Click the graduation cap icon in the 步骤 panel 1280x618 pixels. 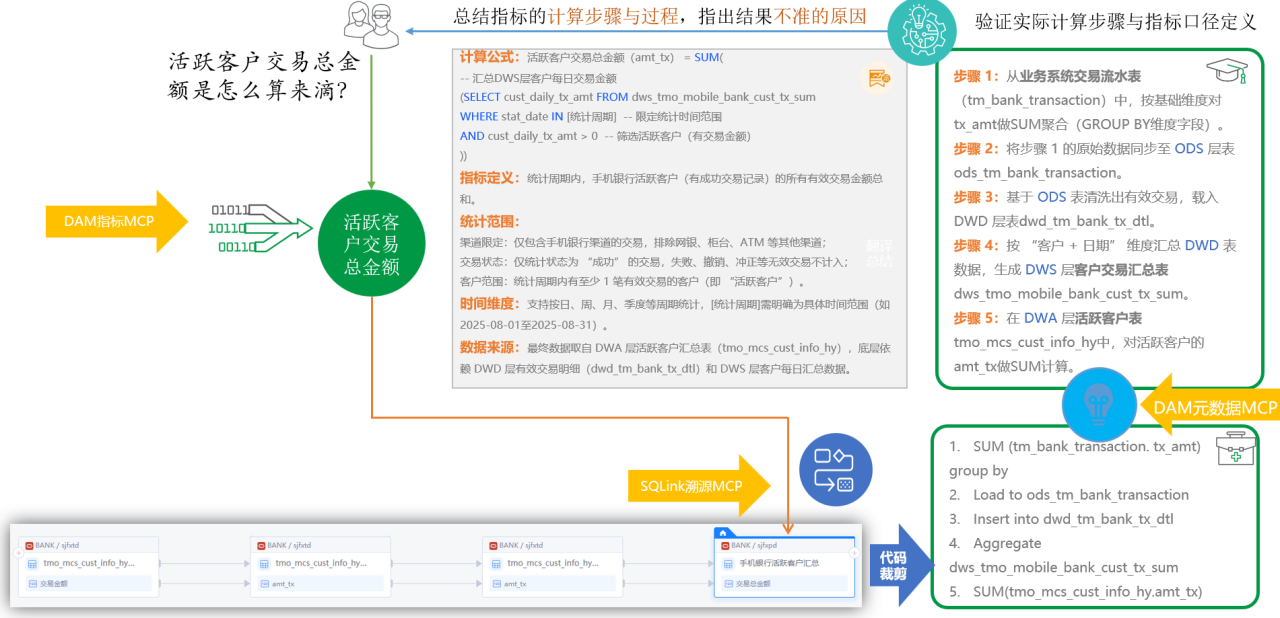(1227, 68)
